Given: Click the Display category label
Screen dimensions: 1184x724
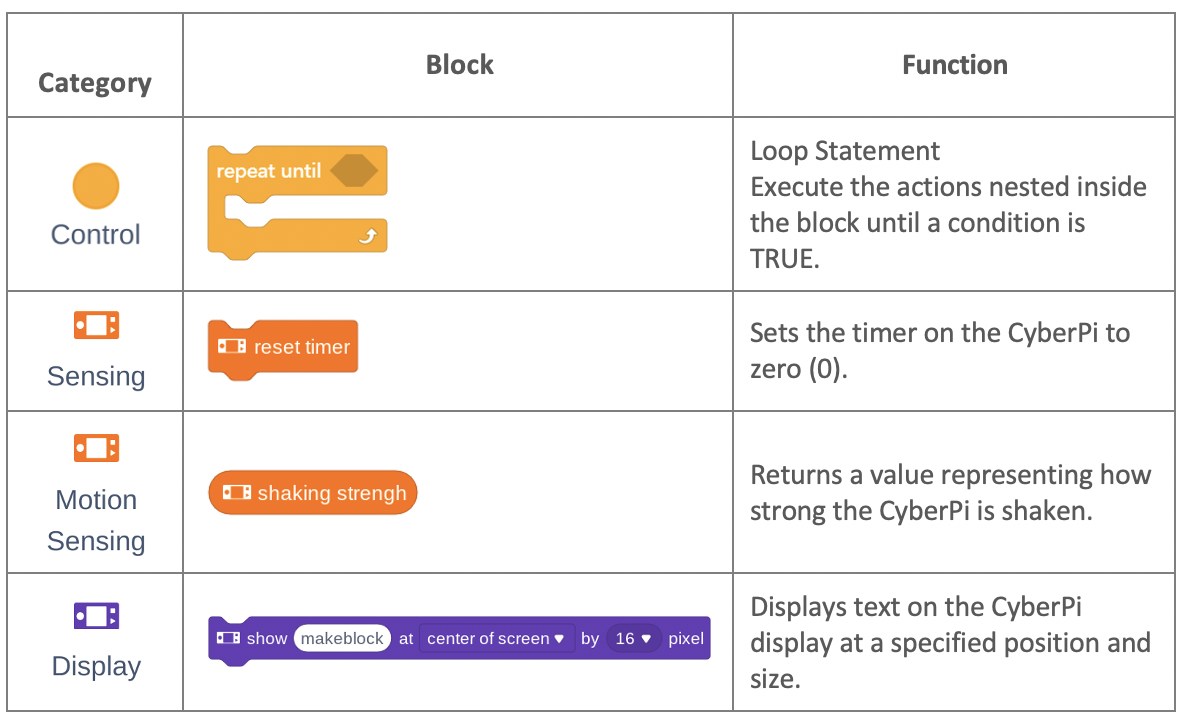Looking at the screenshot, I should coord(96,667).
